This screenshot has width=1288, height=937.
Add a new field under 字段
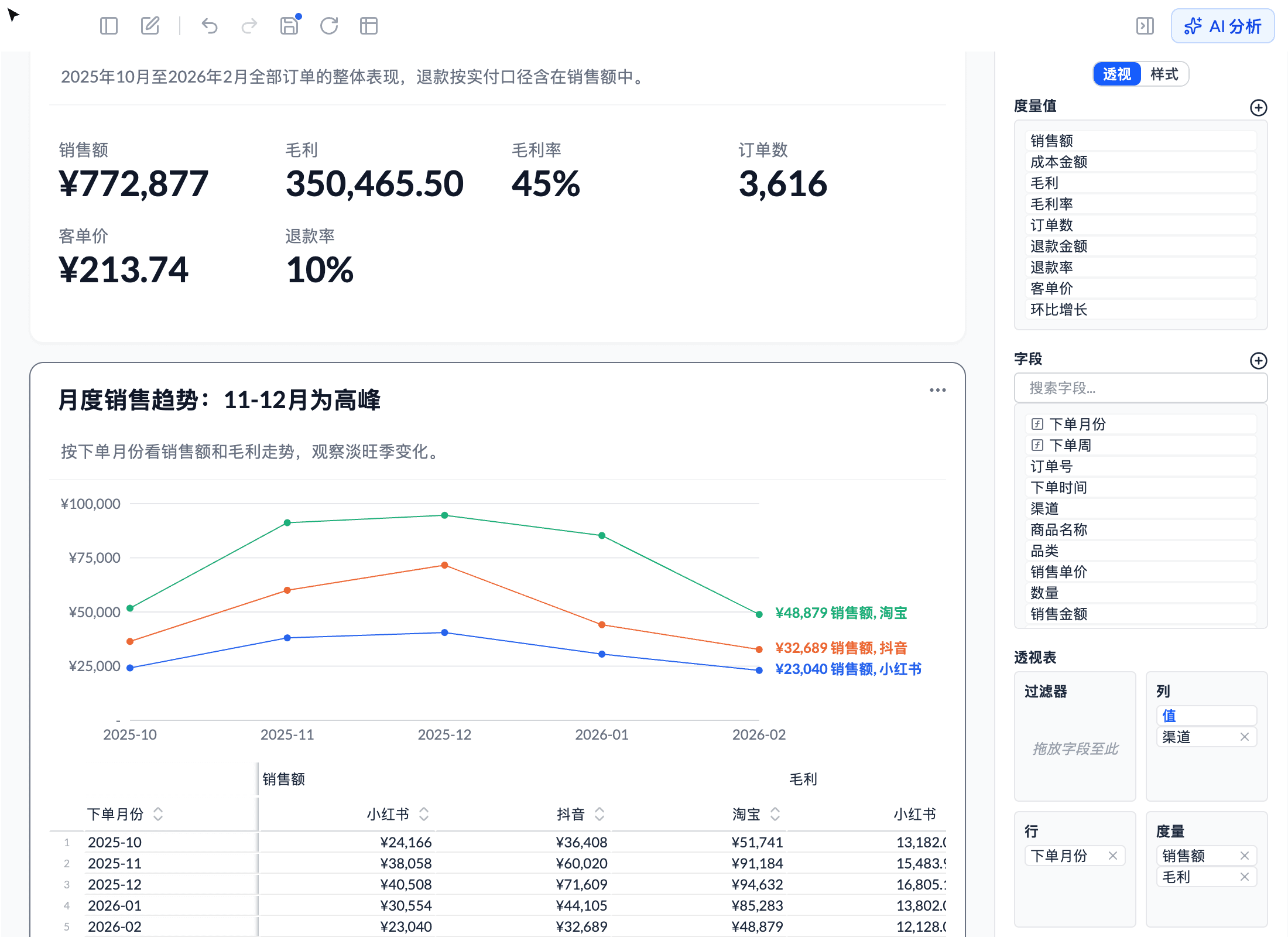point(1259,360)
